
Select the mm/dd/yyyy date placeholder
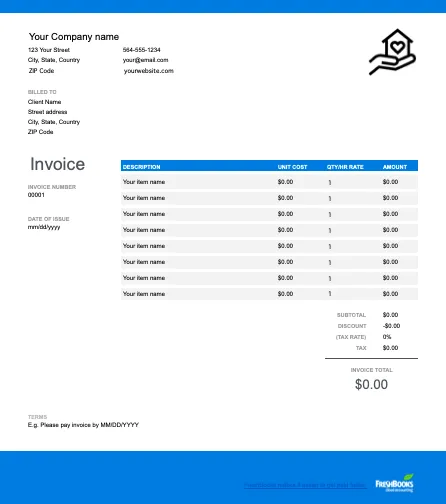(44, 227)
